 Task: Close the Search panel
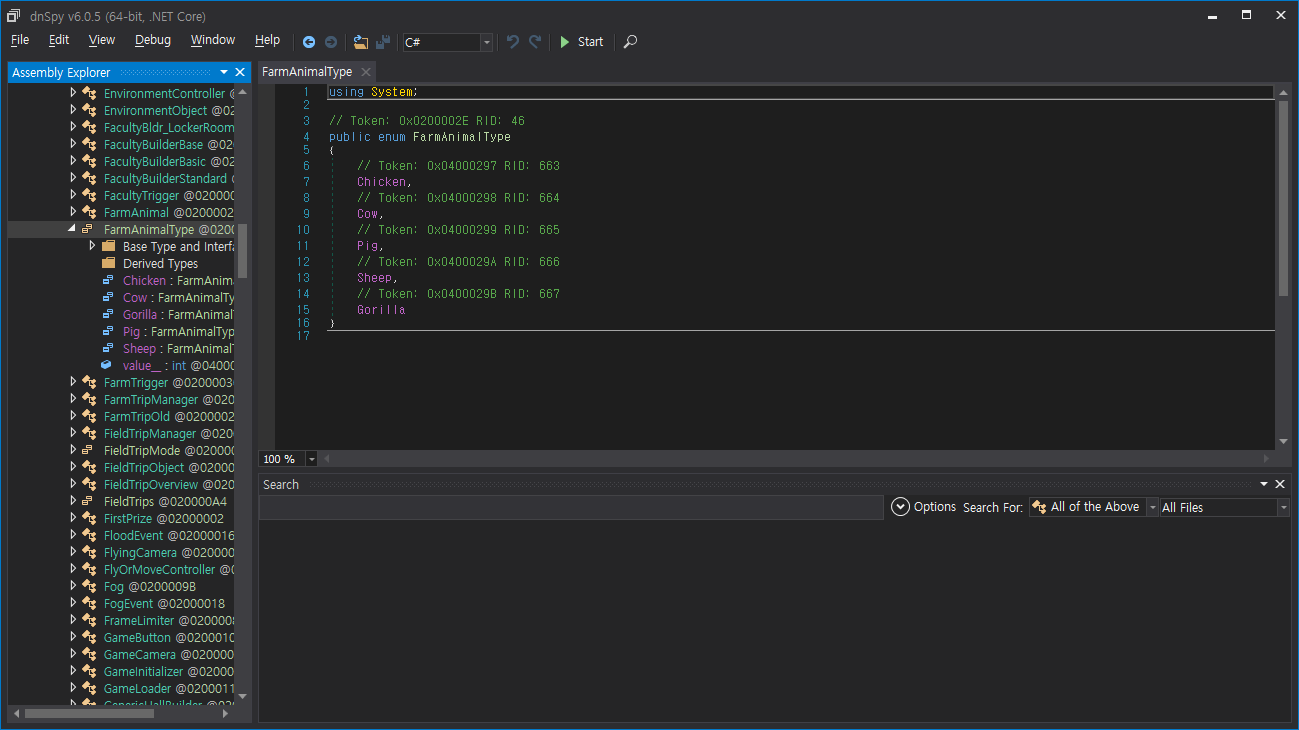1281,484
